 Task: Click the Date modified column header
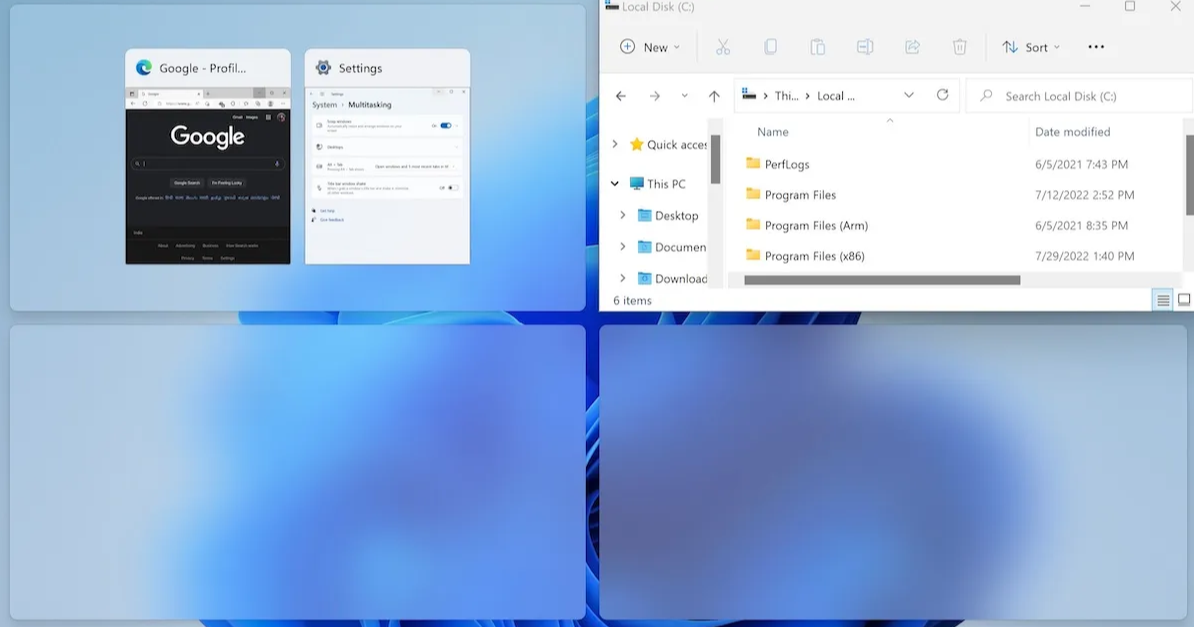coord(1072,132)
